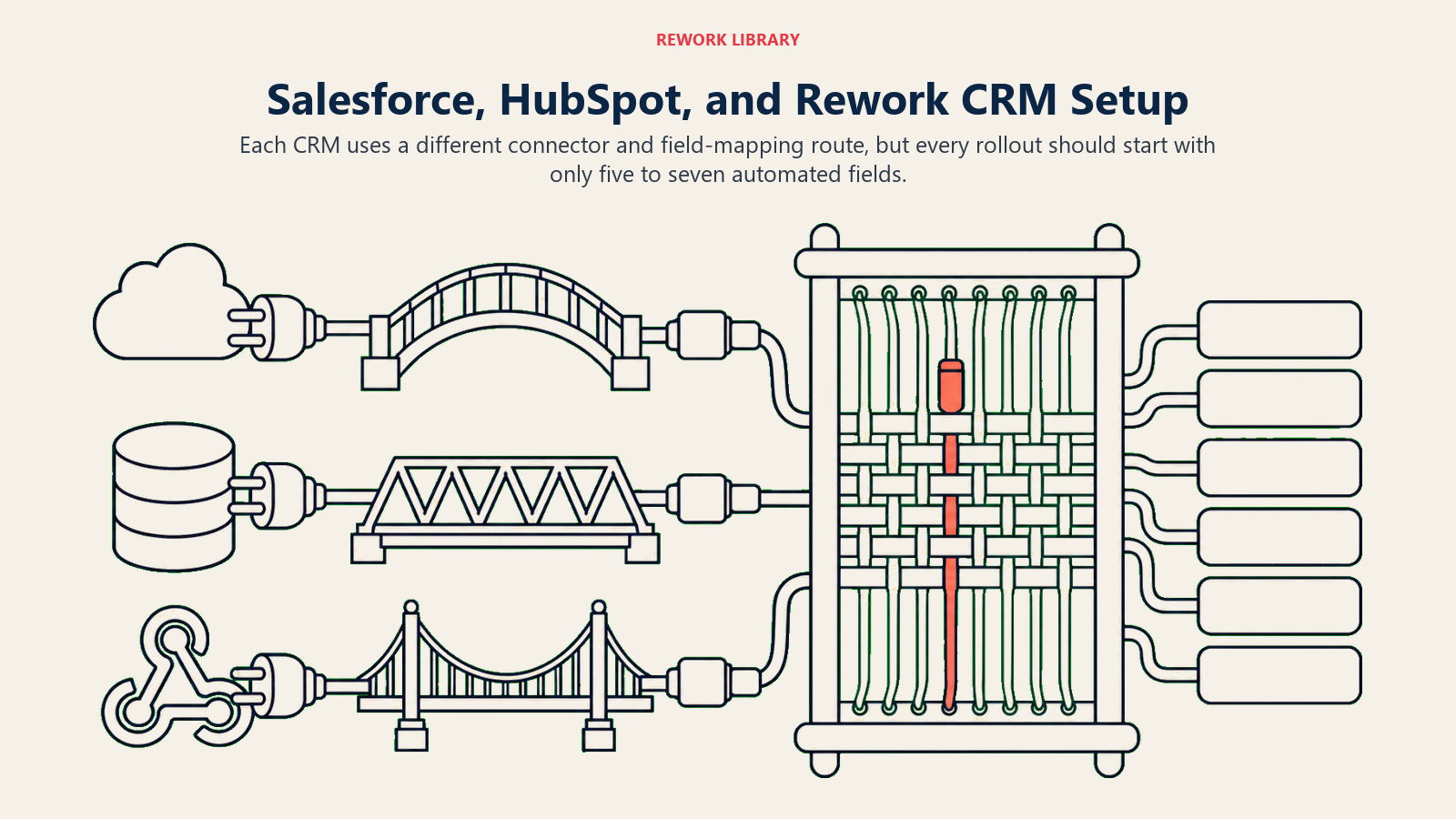
Task: Click the socket connector after the suspension bridge
Action: [x=713, y=682]
